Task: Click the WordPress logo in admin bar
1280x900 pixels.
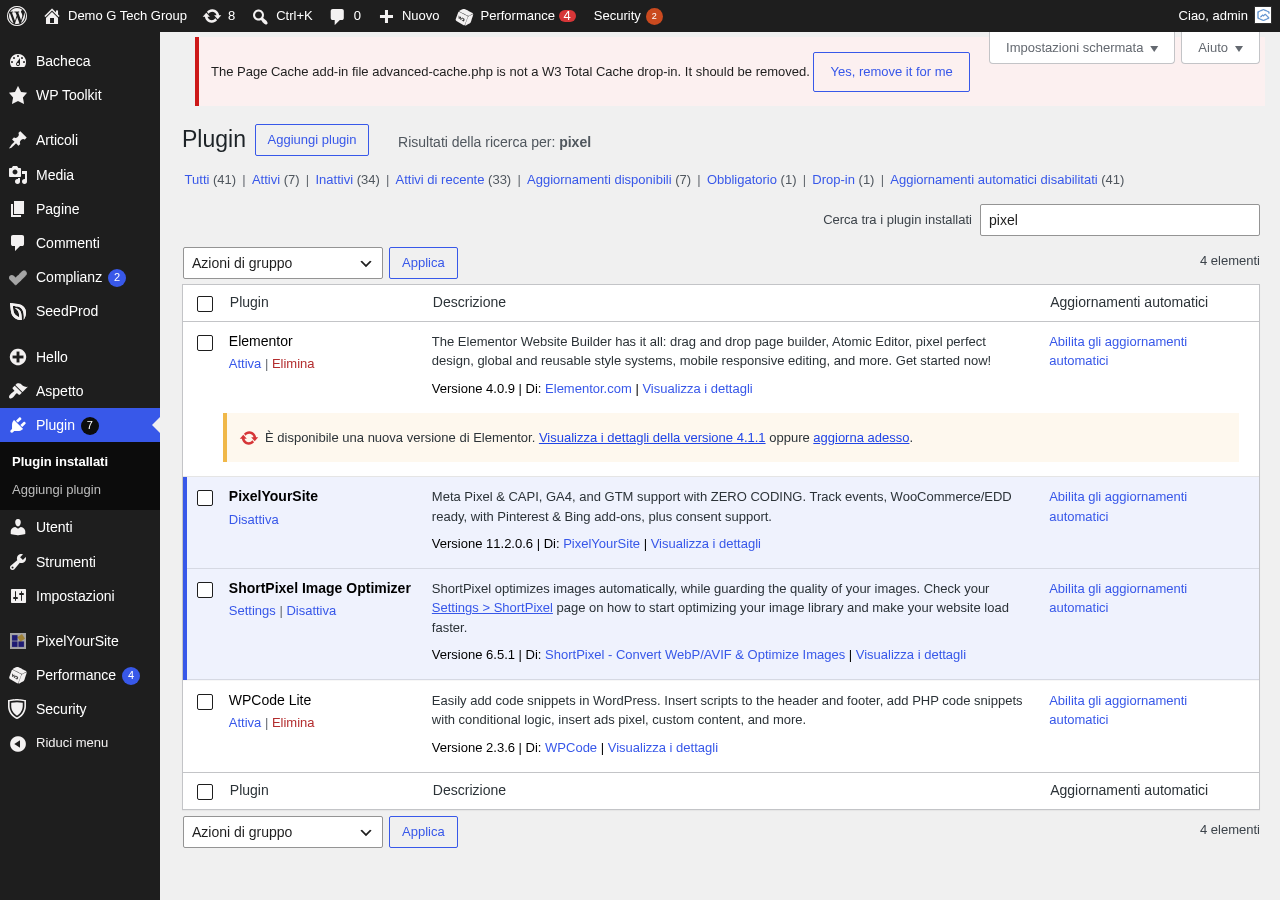Action: 17,16
